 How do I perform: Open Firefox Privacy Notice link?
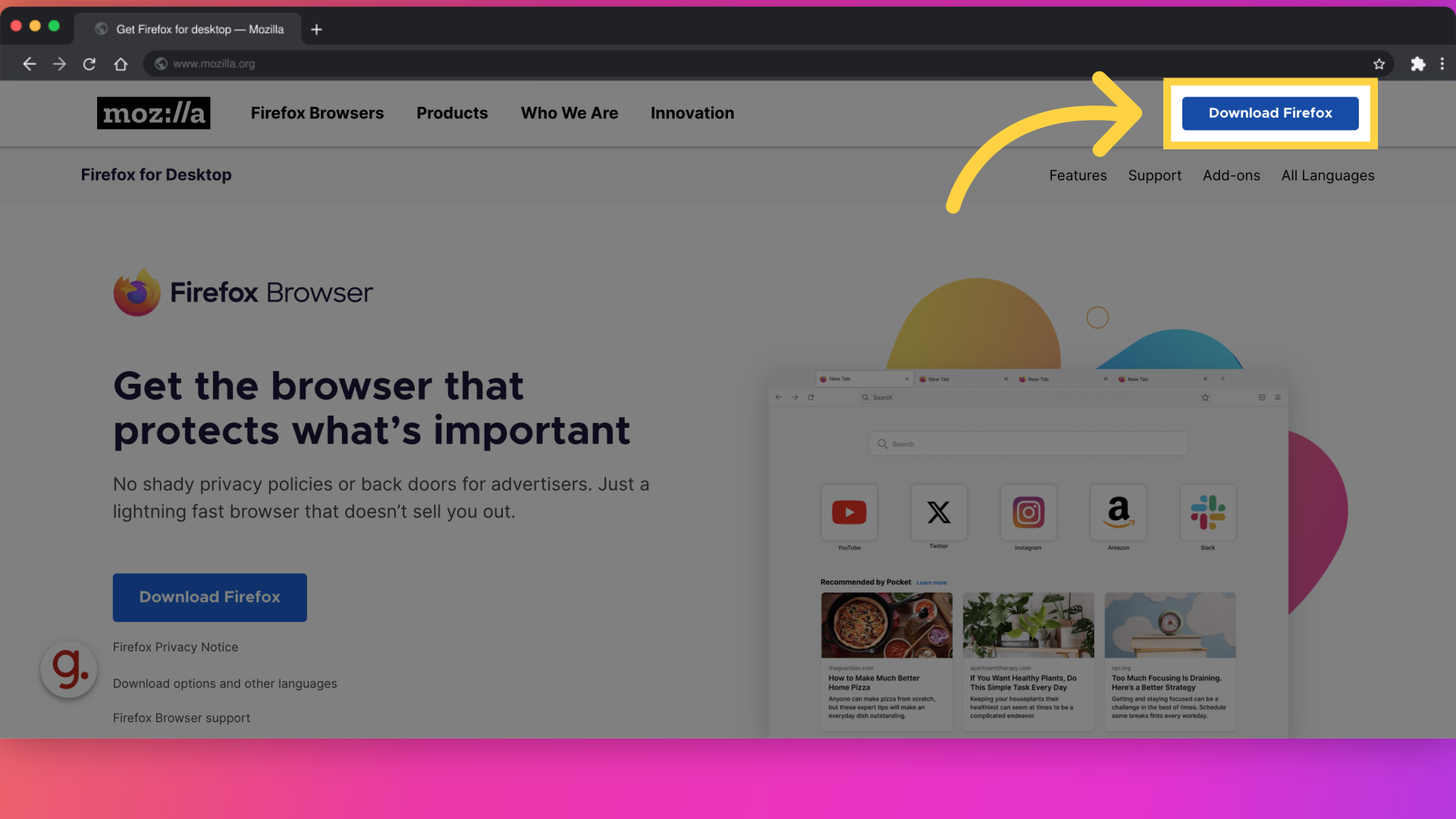(175, 647)
